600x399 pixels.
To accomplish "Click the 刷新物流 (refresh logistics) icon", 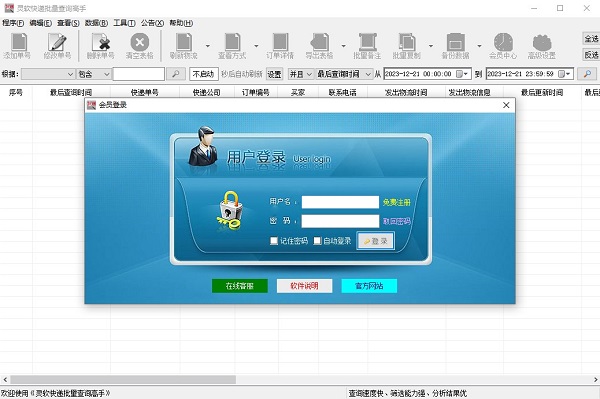I will (184, 46).
